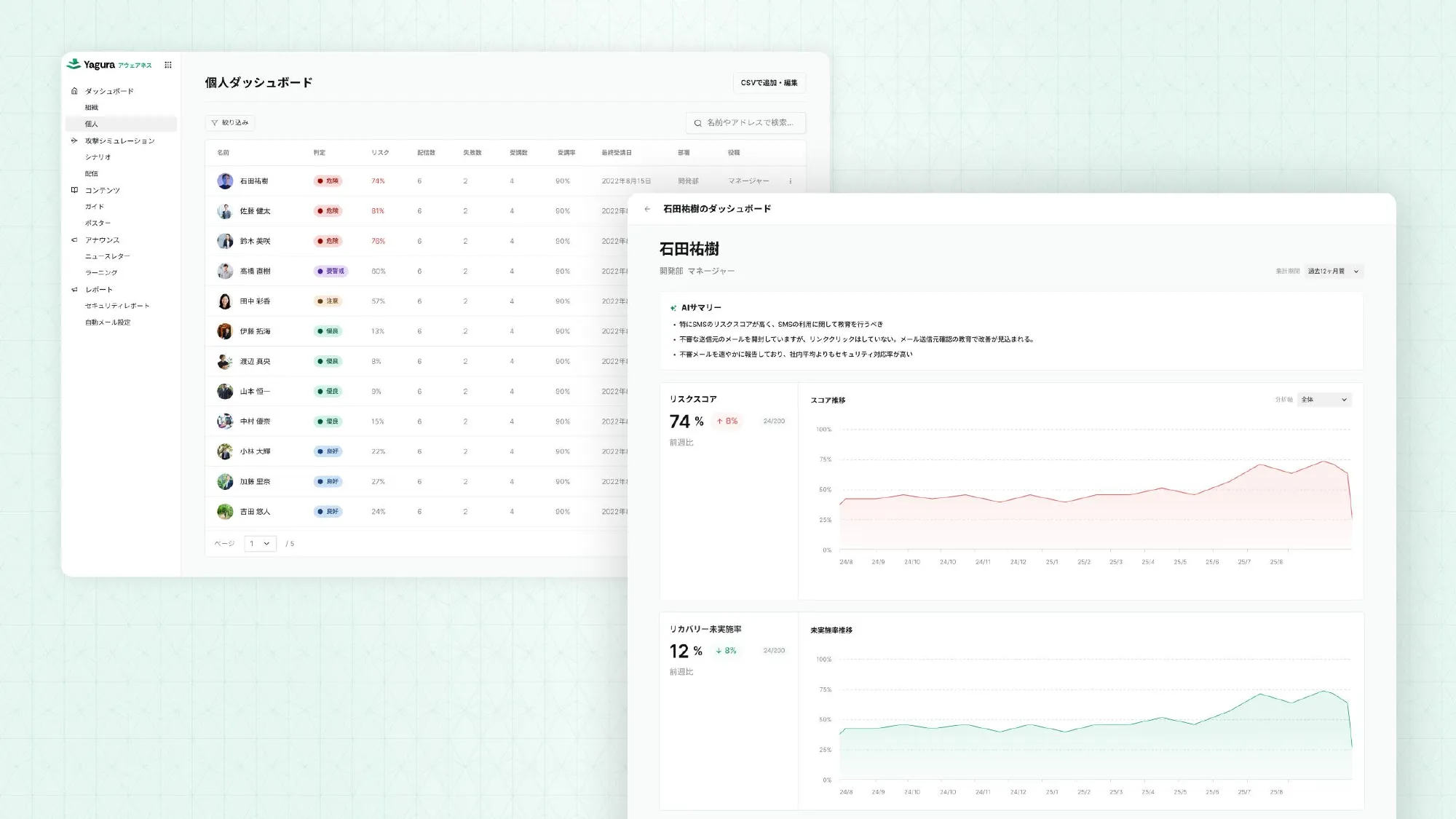Sort by the 判定 column header
Image resolution: width=1456 pixels, height=819 pixels.
(x=320, y=153)
